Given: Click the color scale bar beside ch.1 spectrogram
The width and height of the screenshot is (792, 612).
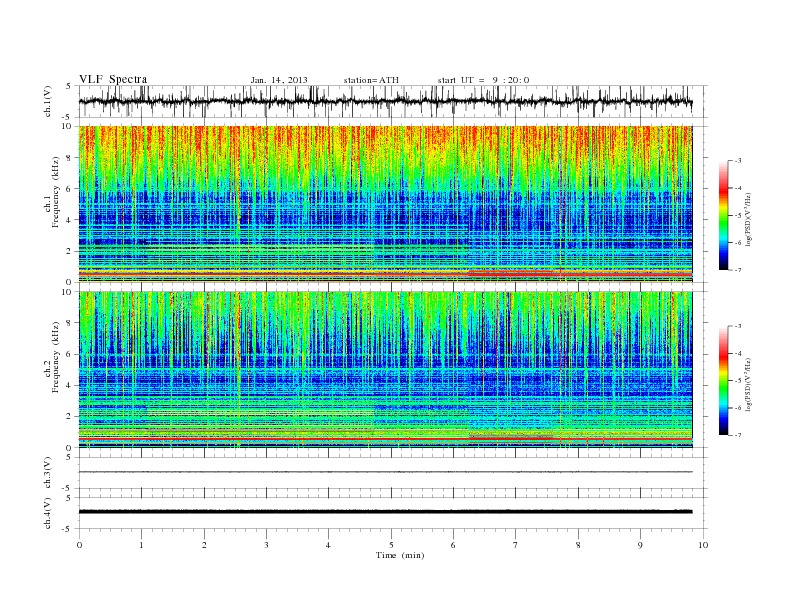Looking at the screenshot, I should pos(723,215).
